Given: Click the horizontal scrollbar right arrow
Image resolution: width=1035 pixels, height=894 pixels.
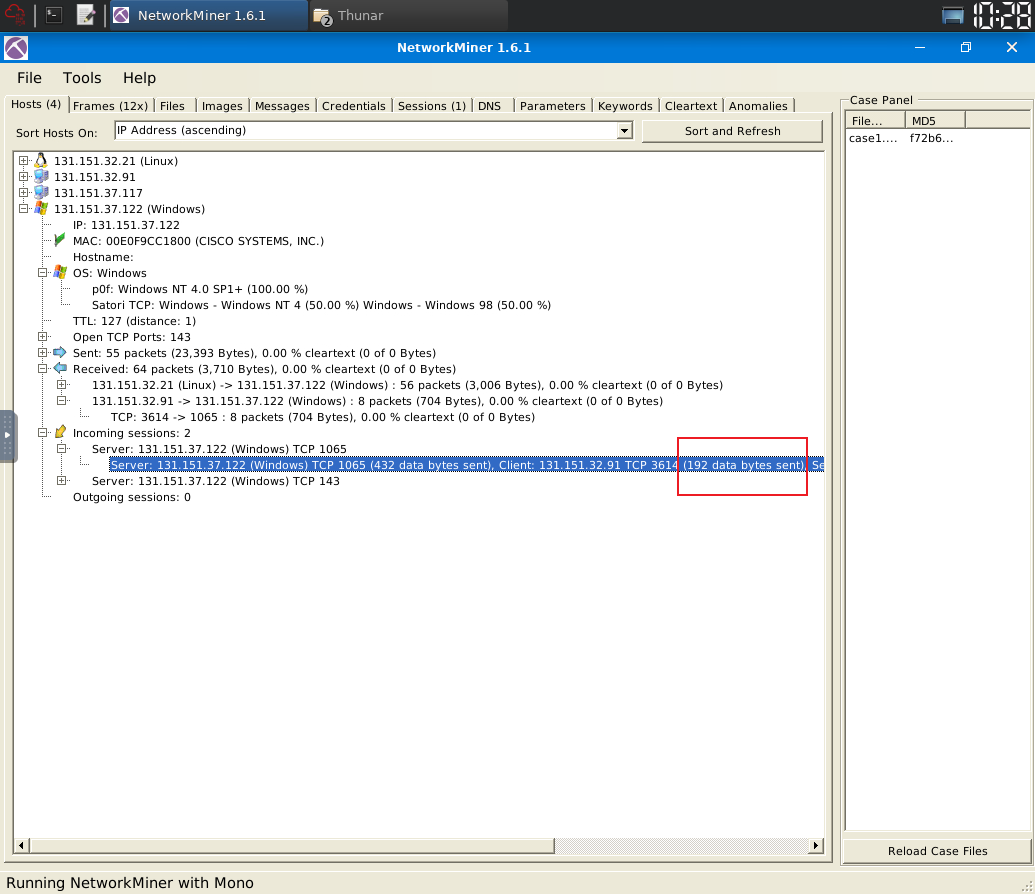Looking at the screenshot, I should [x=817, y=845].
